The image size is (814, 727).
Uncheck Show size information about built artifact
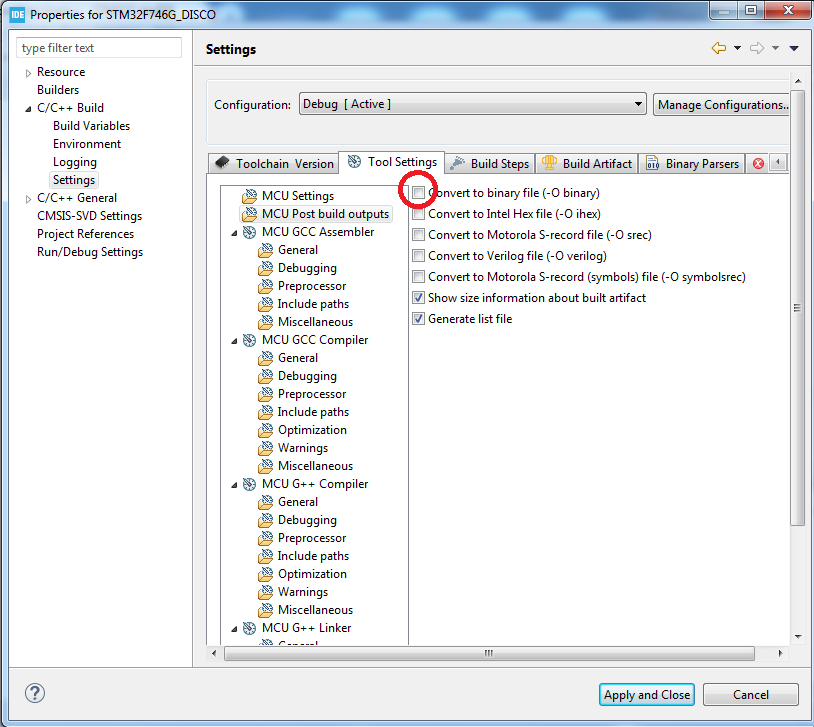(x=418, y=298)
